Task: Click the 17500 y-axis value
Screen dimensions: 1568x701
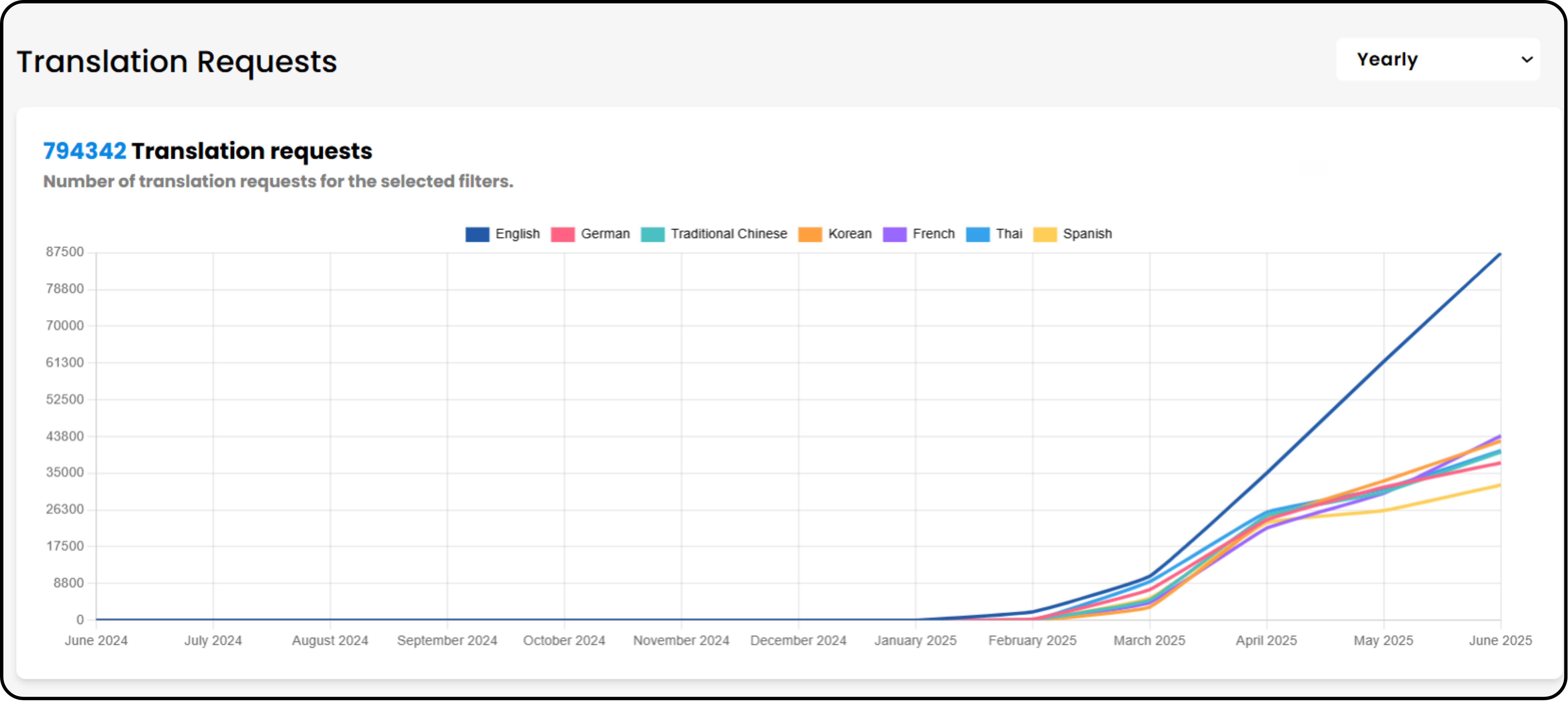Action: tap(65, 546)
